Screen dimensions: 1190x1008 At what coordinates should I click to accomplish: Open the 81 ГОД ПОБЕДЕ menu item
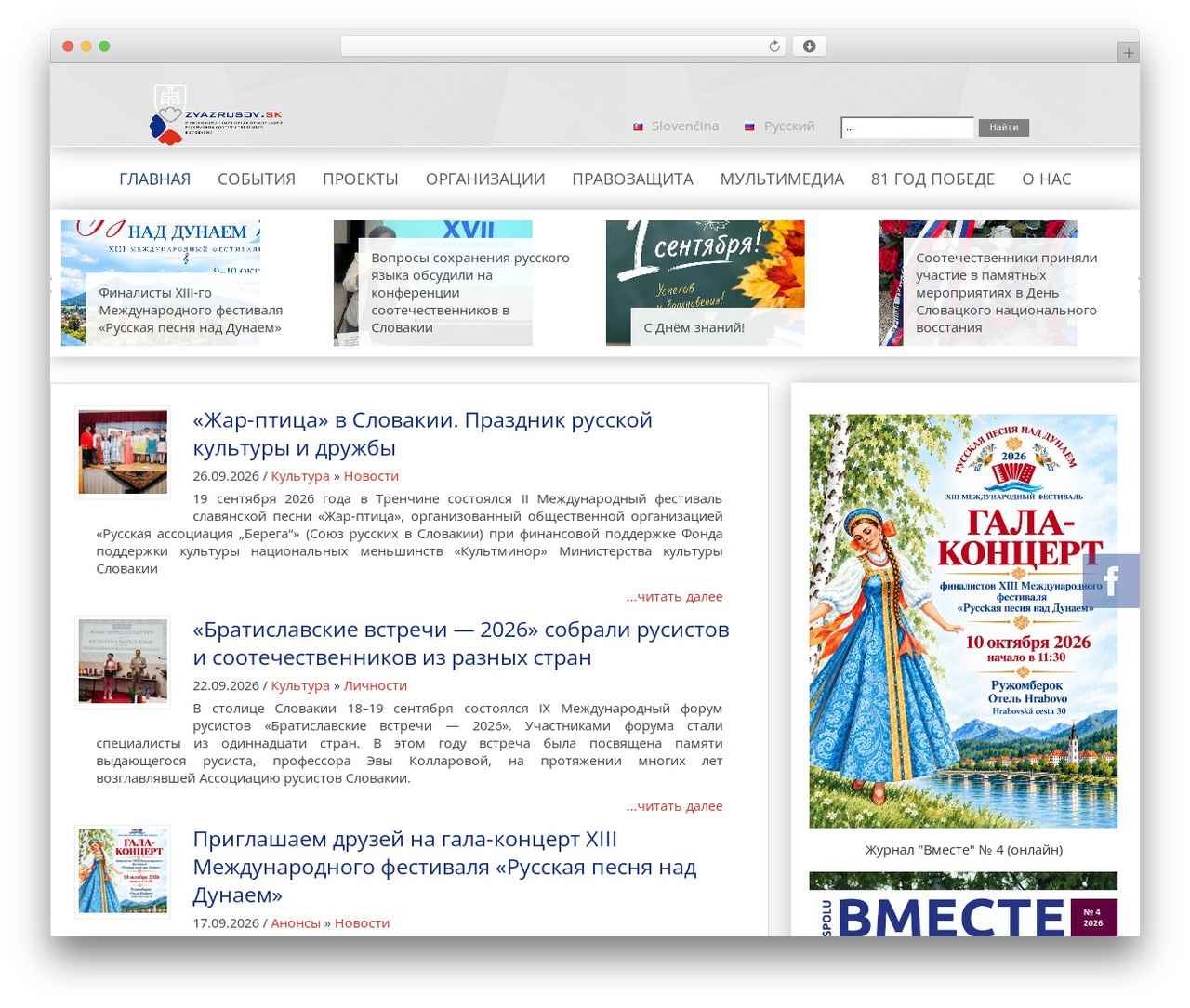tap(933, 179)
